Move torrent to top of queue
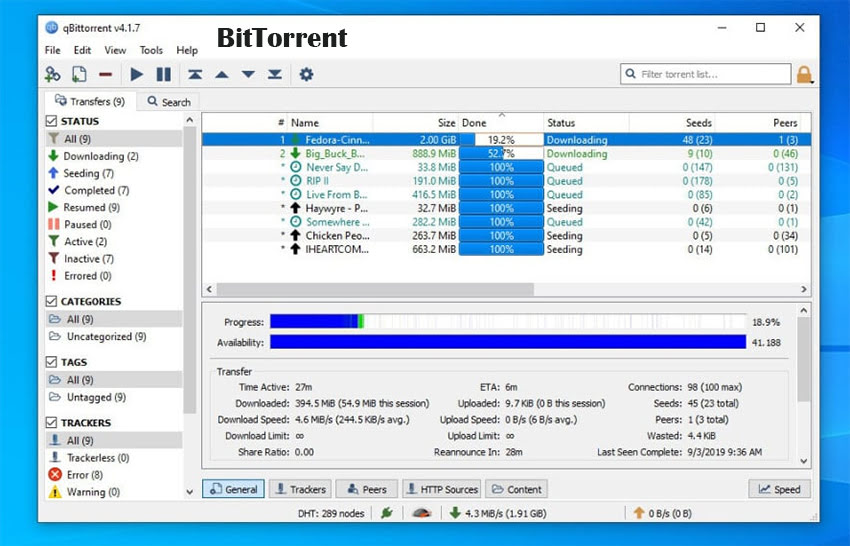Screen dimensions: 850x546 coord(195,74)
